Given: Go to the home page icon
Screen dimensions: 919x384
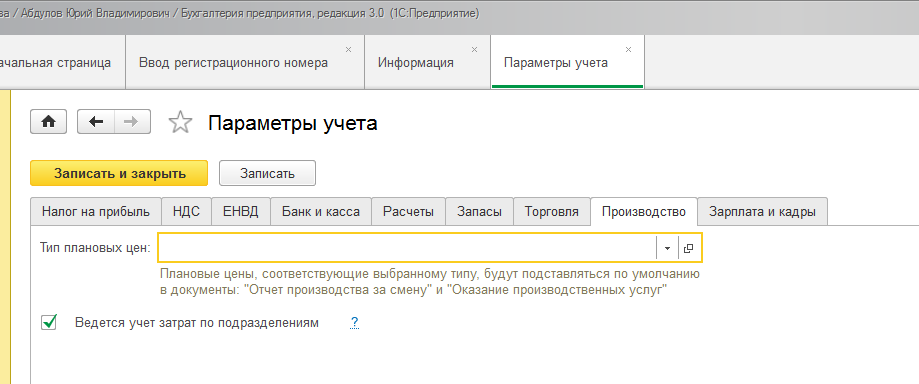Looking at the screenshot, I should 48,121.
